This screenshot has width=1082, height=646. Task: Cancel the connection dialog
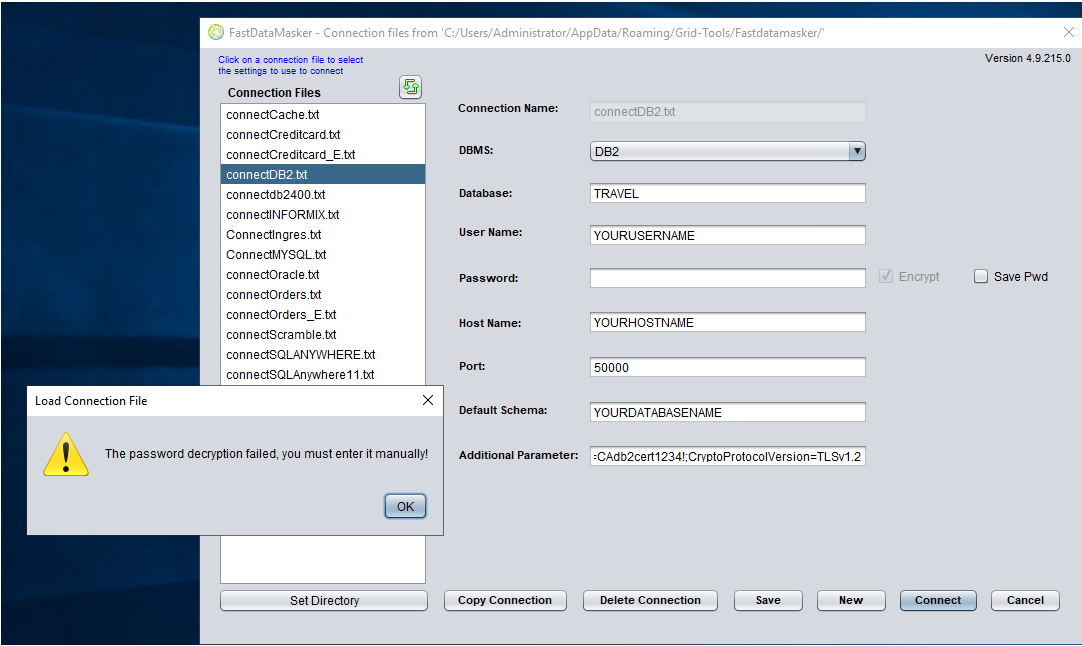tap(1025, 600)
